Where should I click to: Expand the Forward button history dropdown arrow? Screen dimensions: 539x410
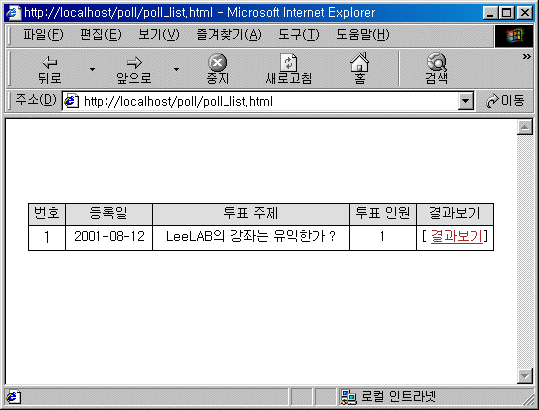176,69
